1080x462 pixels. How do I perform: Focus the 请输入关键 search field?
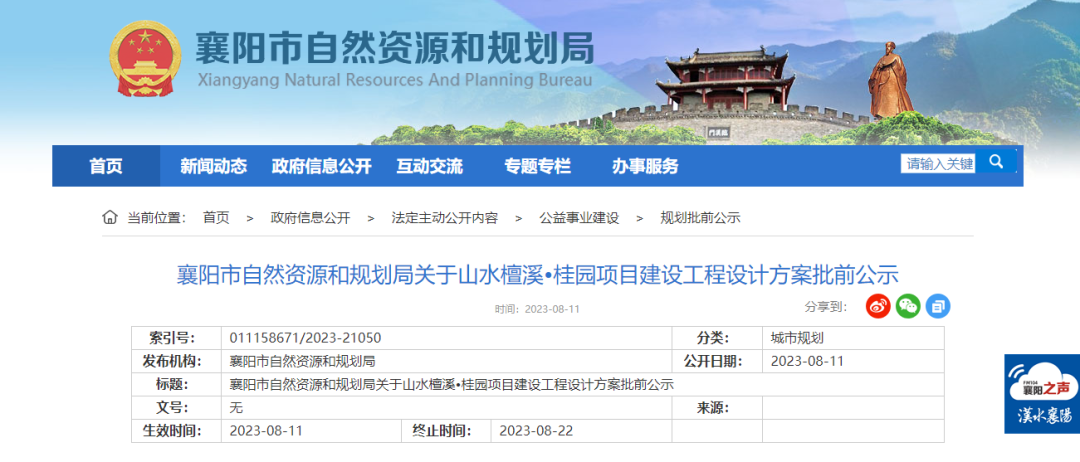[938, 163]
